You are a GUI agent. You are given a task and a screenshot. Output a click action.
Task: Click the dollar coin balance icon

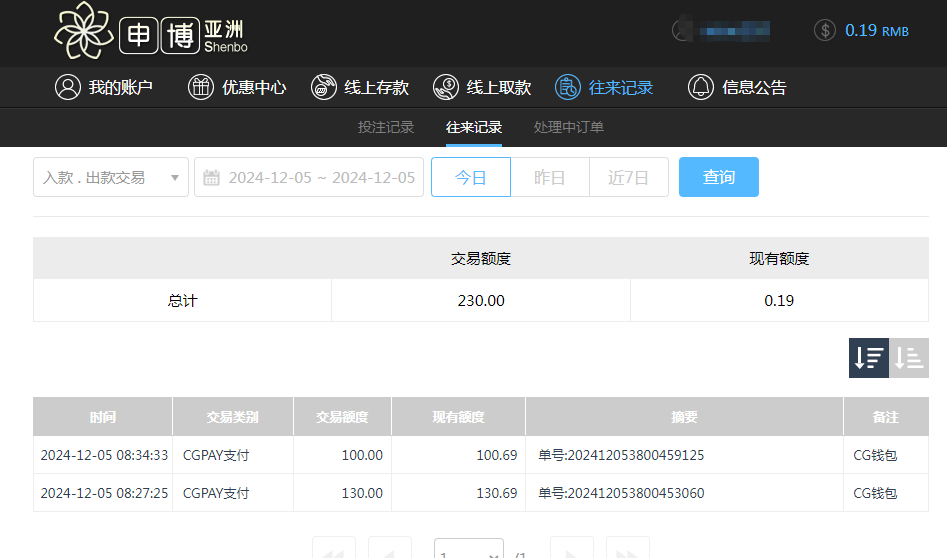pos(825,30)
